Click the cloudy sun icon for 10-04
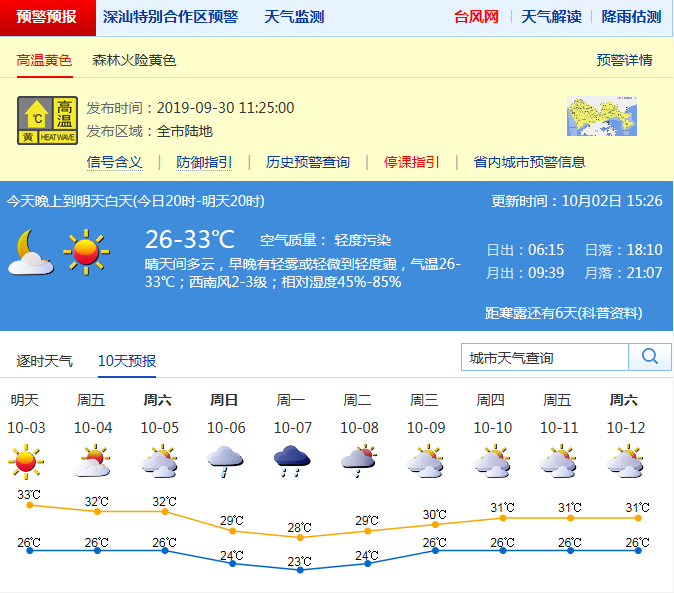The image size is (674, 593). click(93, 460)
